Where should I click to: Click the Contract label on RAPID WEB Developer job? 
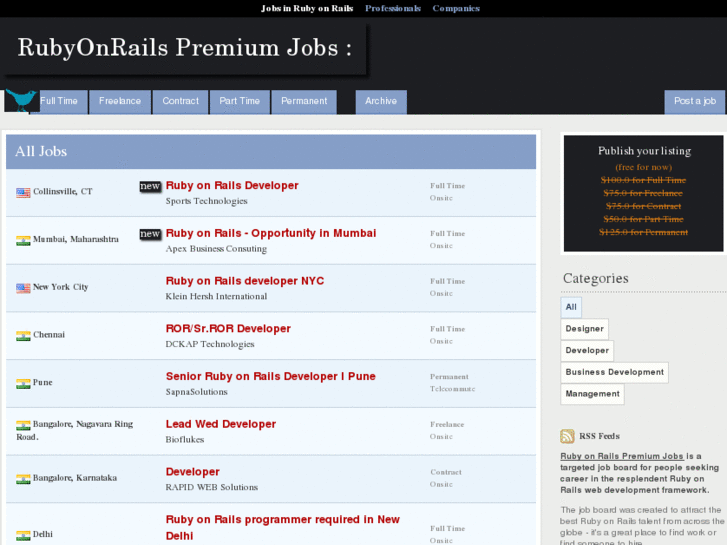click(x=446, y=472)
